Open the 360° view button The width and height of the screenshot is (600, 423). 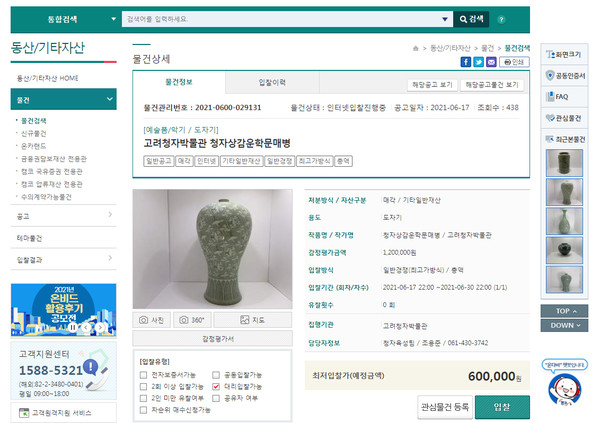192,320
